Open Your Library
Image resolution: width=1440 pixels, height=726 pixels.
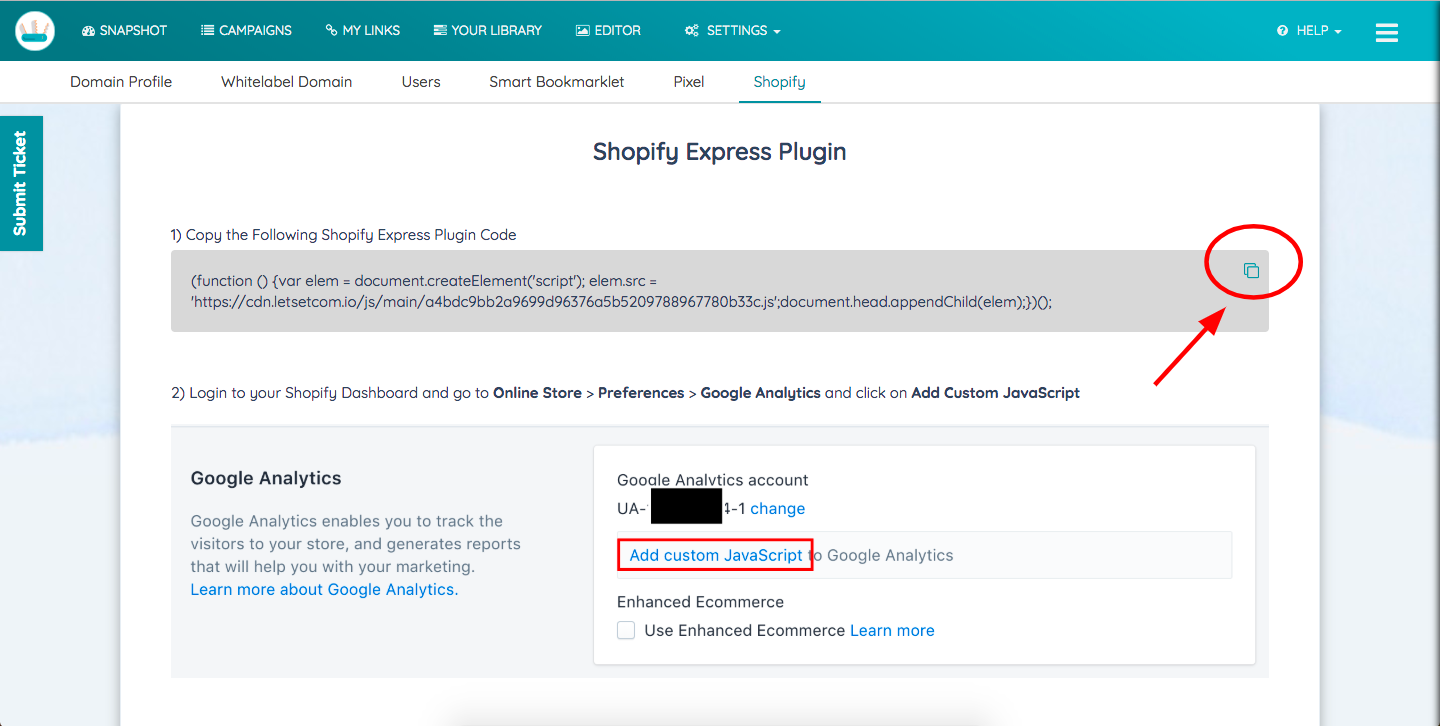click(x=487, y=31)
